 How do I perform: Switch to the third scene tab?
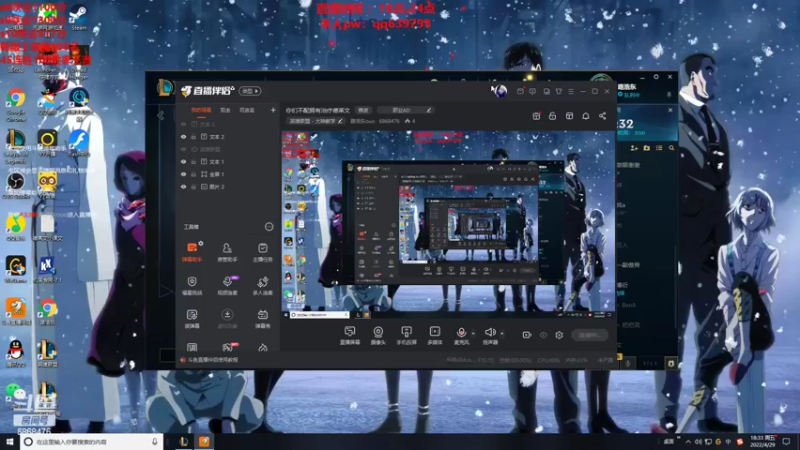pos(247,110)
